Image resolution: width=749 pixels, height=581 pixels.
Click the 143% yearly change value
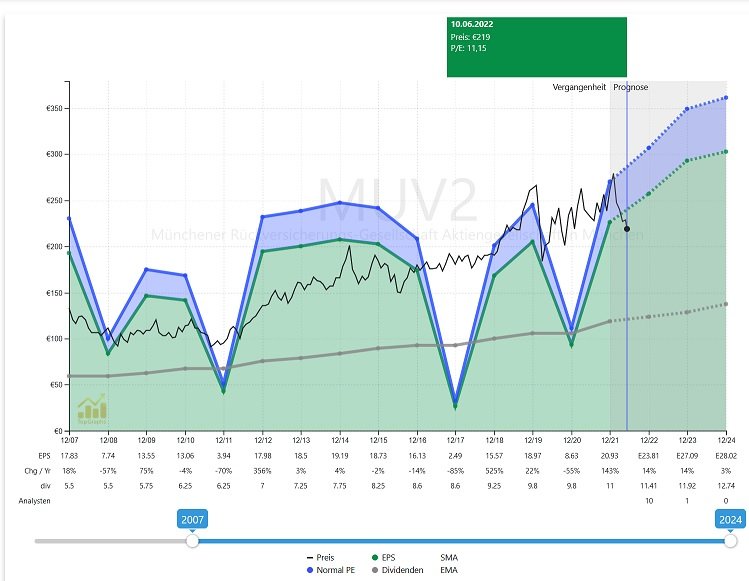(x=610, y=471)
